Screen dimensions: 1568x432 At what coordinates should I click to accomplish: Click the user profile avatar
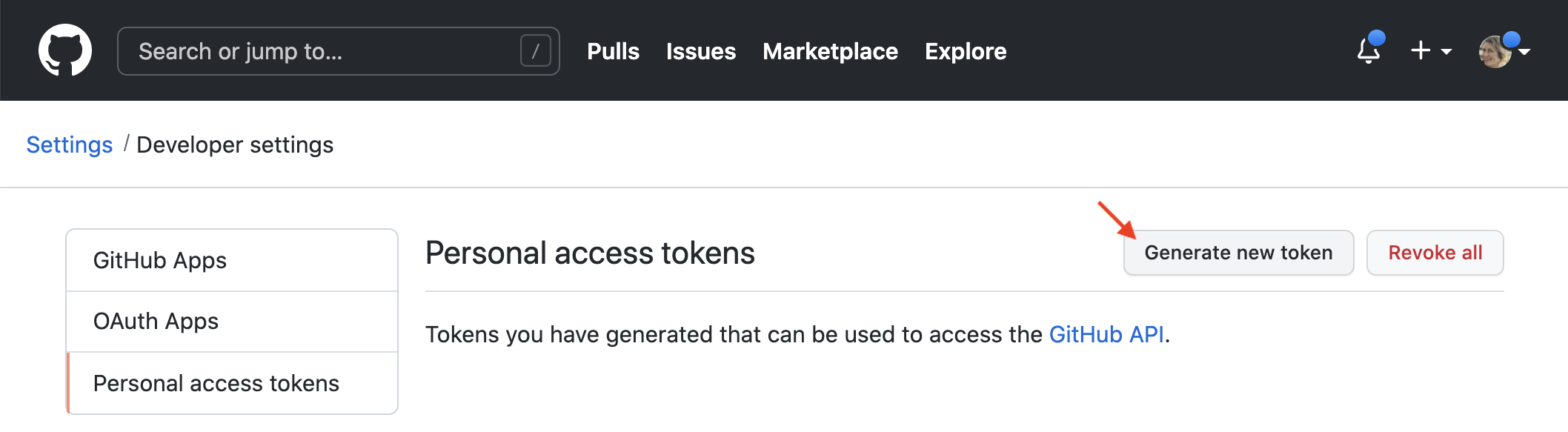[1495, 52]
